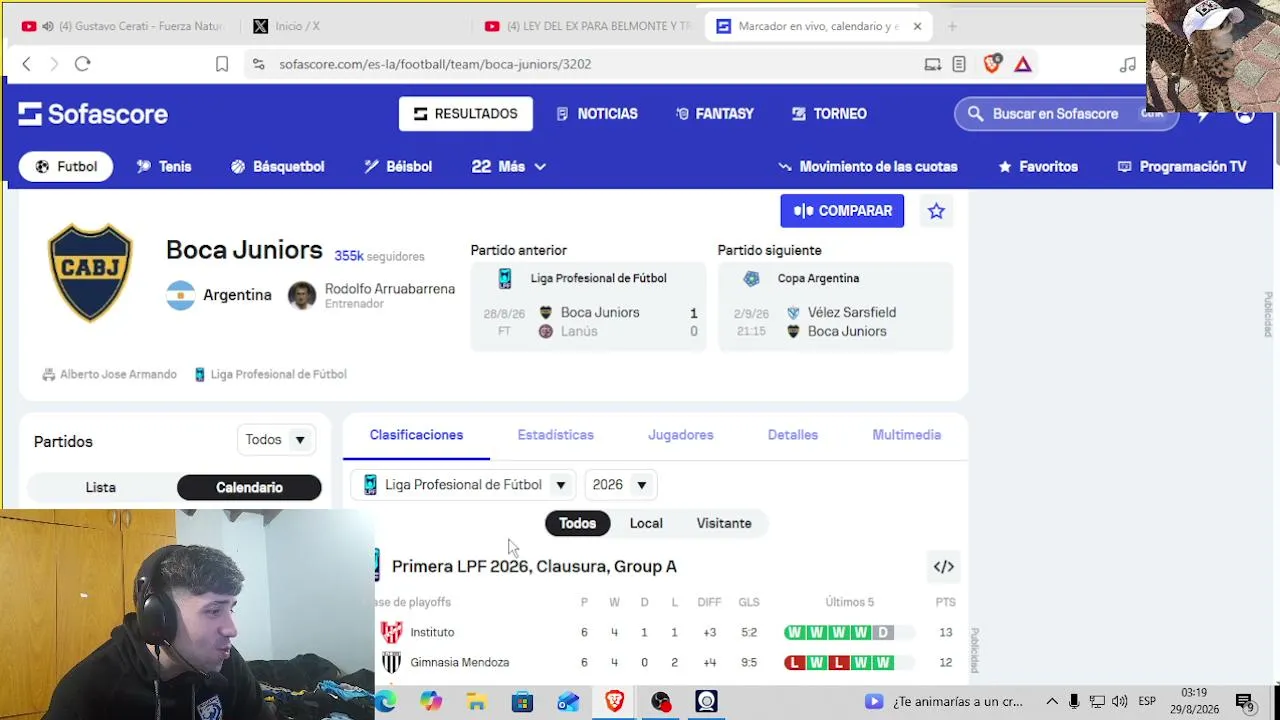Click the Copa Argentina competition icon
The image size is (1280, 720).
pyautogui.click(x=752, y=279)
